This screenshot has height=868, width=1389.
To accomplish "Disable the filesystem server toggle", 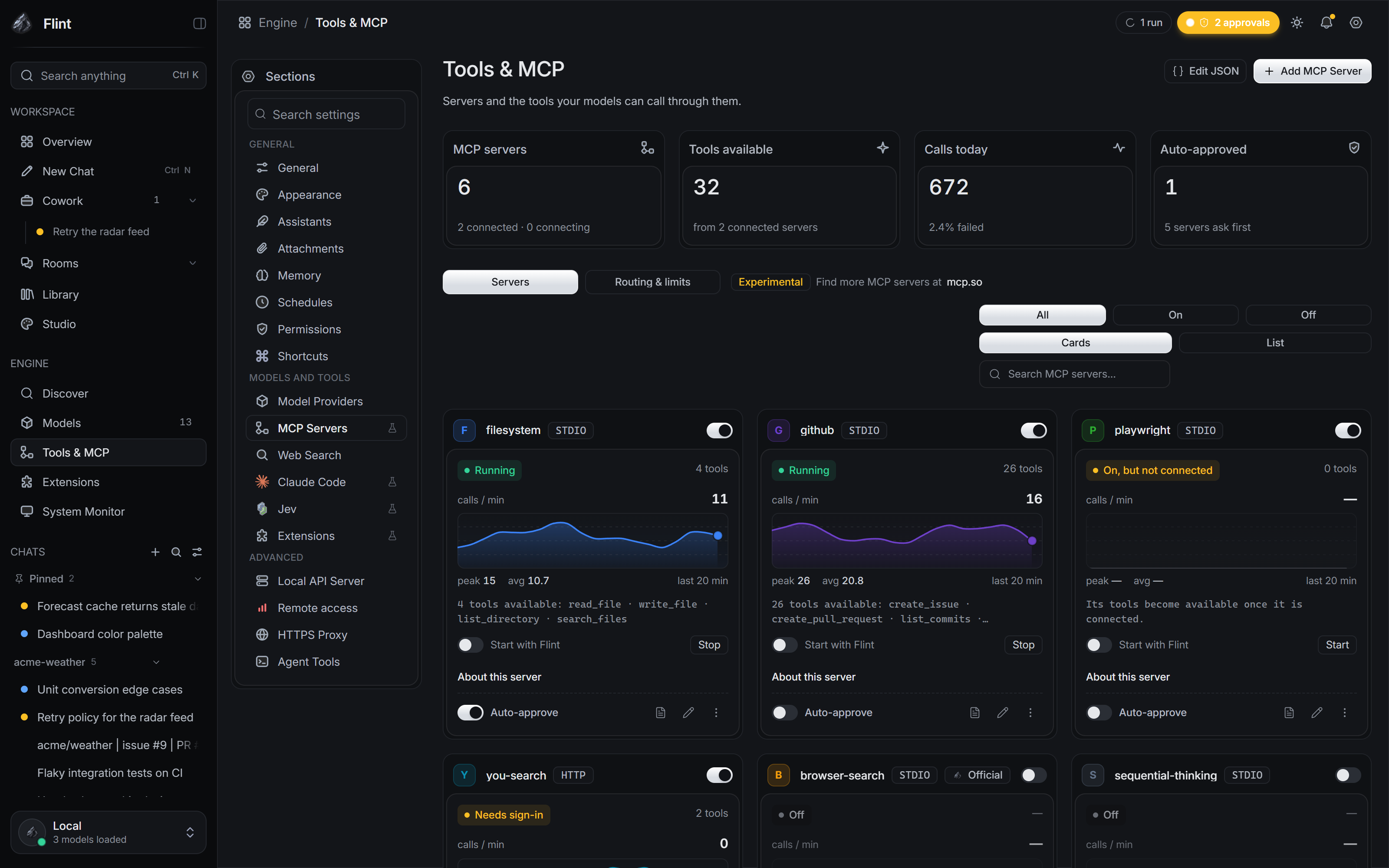I will (719, 431).
